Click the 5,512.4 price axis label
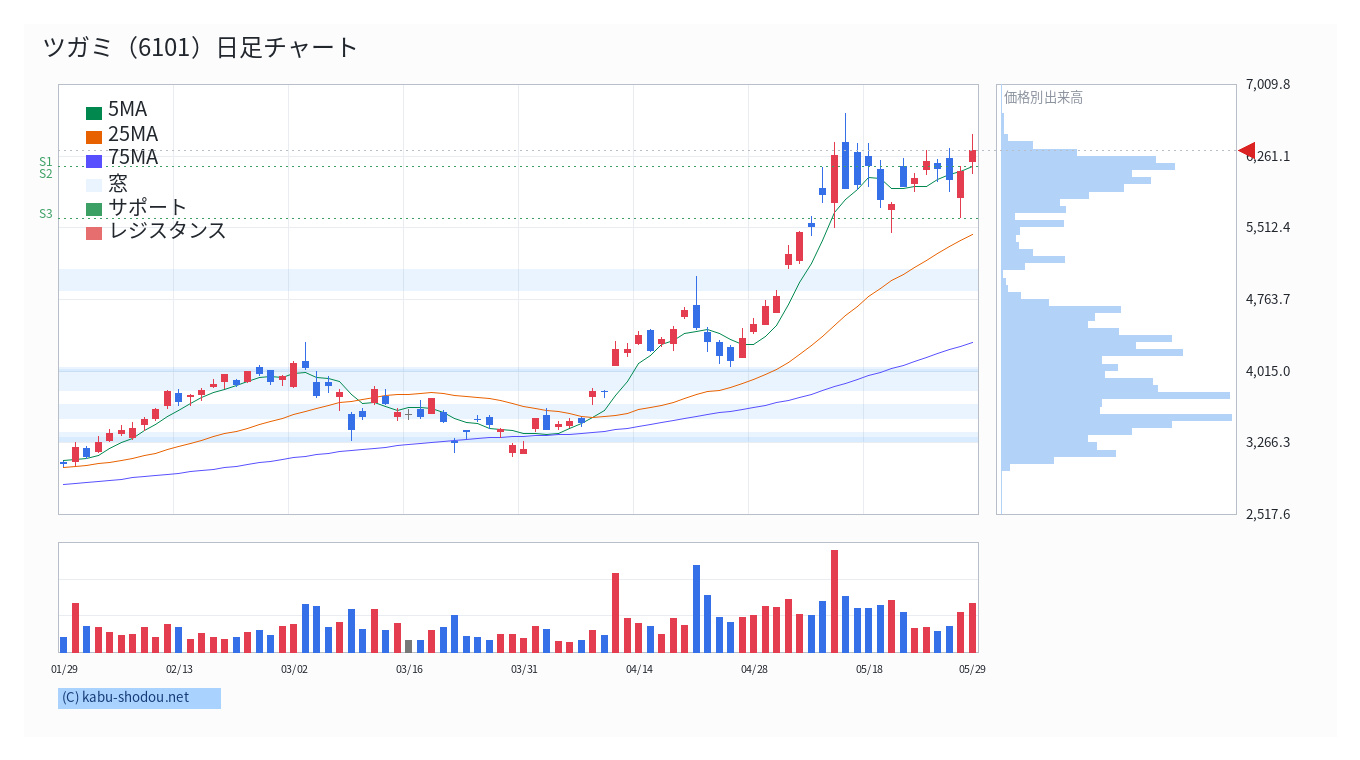Viewport: 1360px width, 760px height. click(x=1268, y=227)
